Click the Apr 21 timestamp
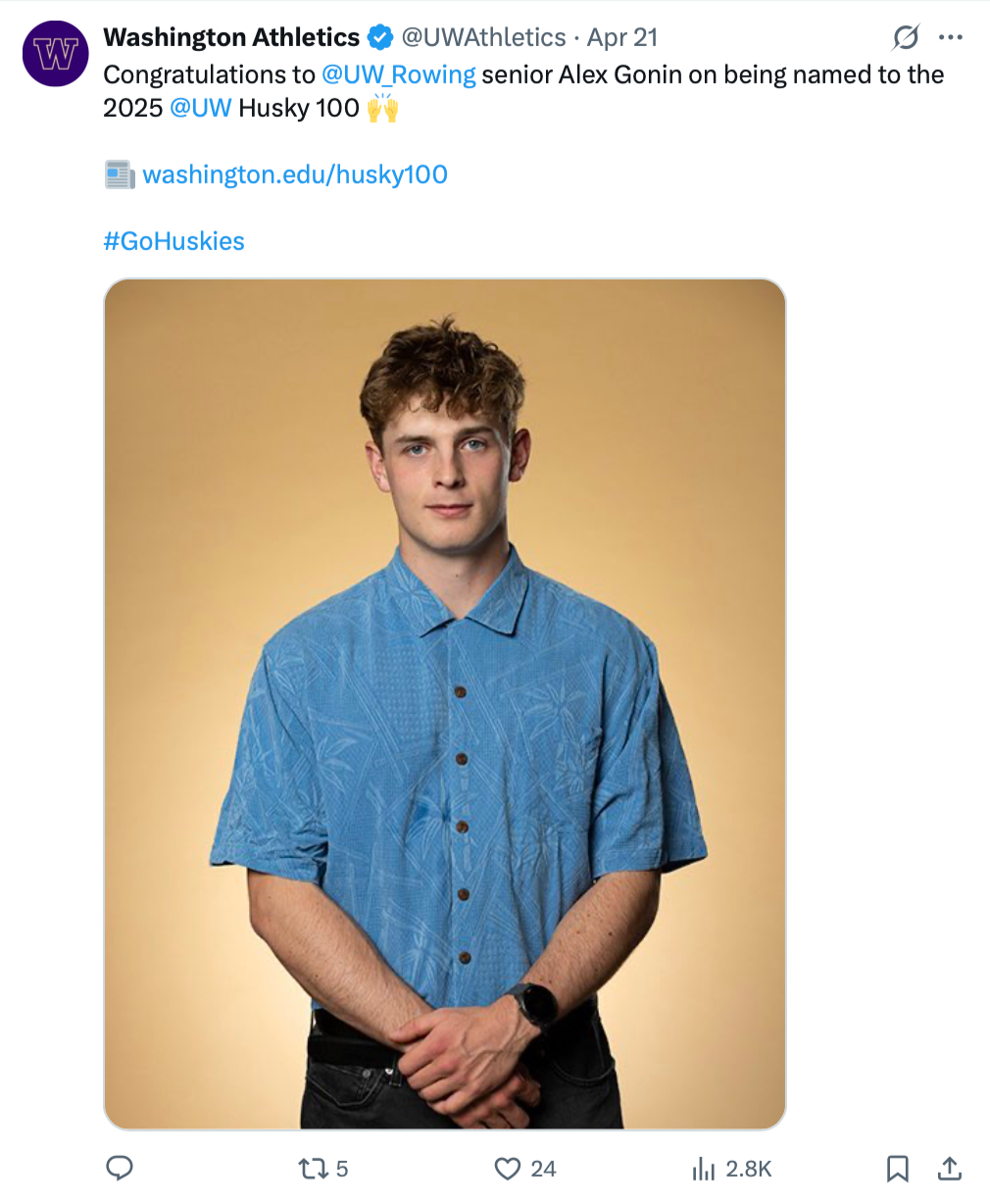 pos(622,37)
